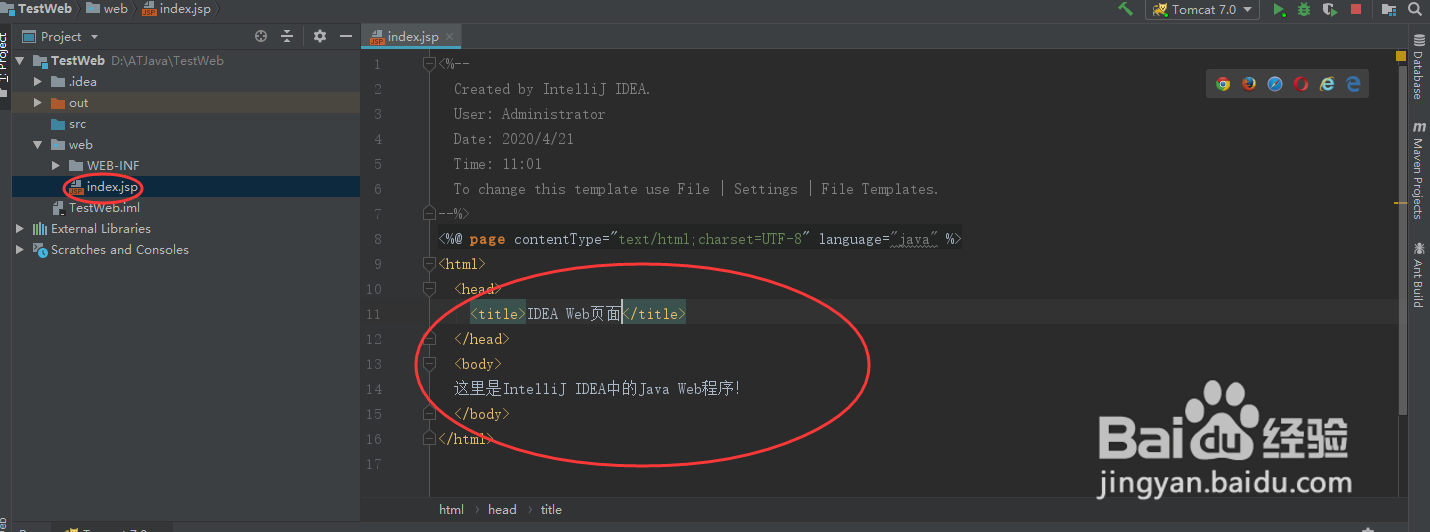Fold the body tag at line 13
The image size is (1430, 532).
click(429, 364)
